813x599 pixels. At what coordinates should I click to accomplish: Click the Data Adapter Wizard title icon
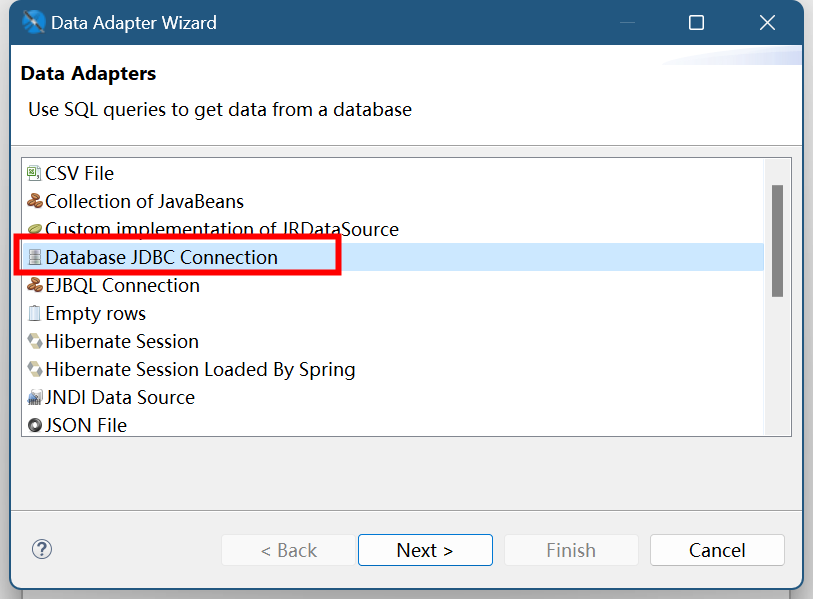[33, 22]
